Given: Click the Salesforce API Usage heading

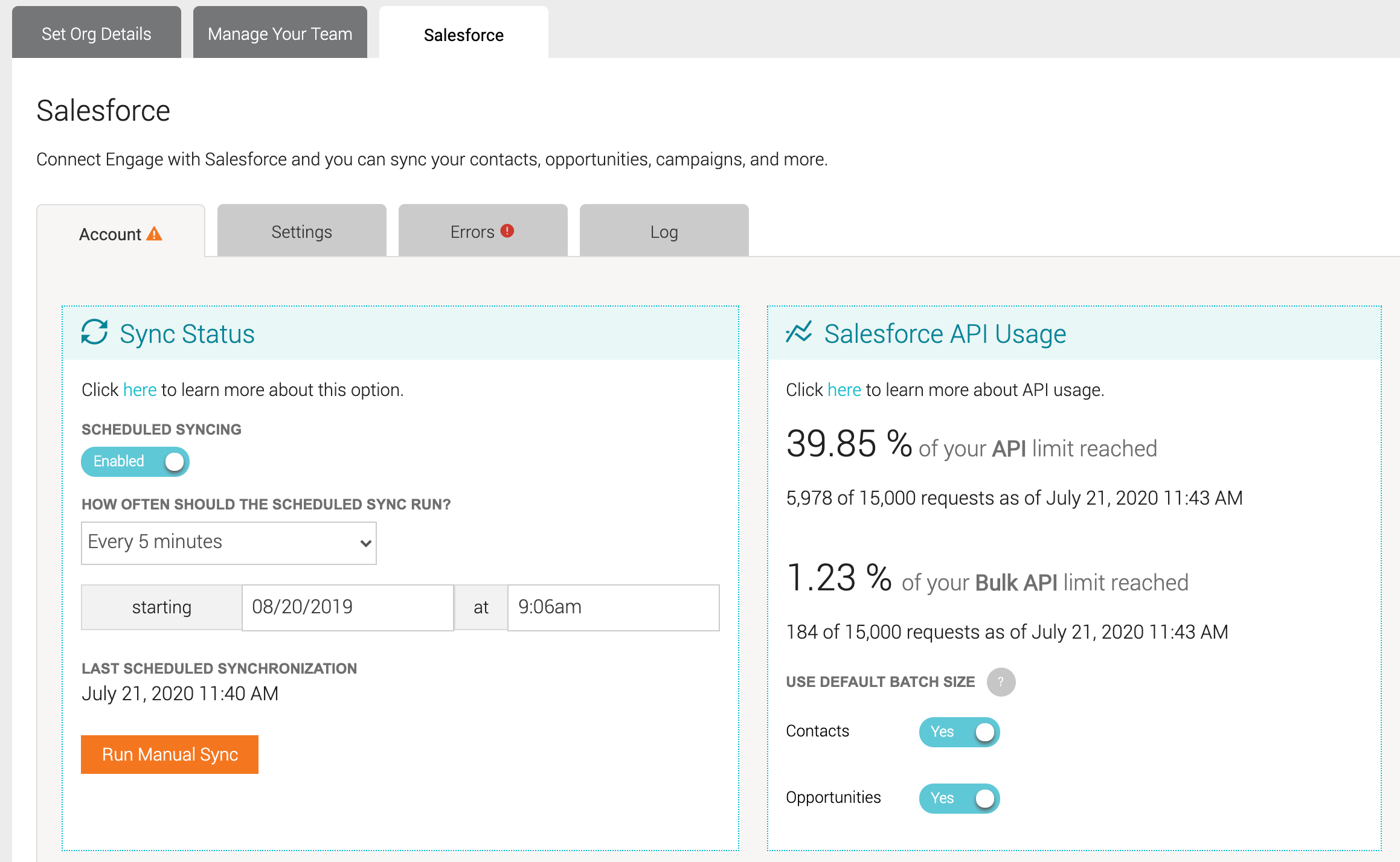Looking at the screenshot, I should point(945,334).
